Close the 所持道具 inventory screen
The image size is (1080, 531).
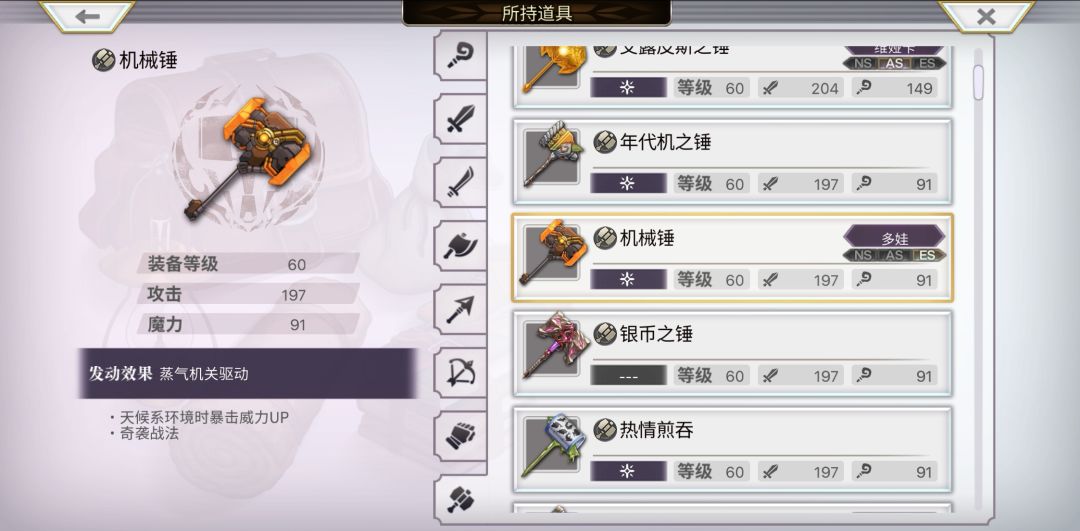[986, 17]
